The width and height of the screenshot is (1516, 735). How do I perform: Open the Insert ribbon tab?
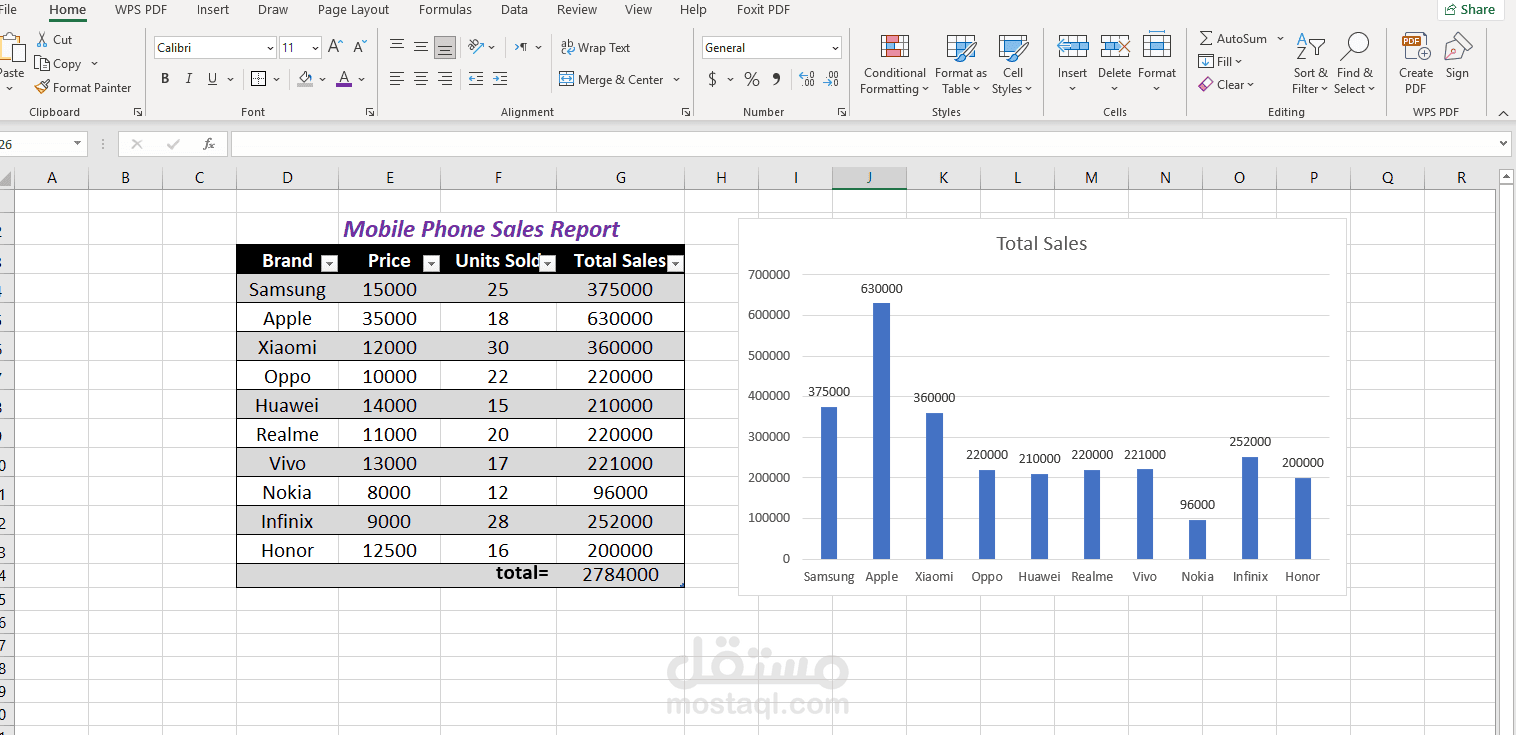point(213,10)
